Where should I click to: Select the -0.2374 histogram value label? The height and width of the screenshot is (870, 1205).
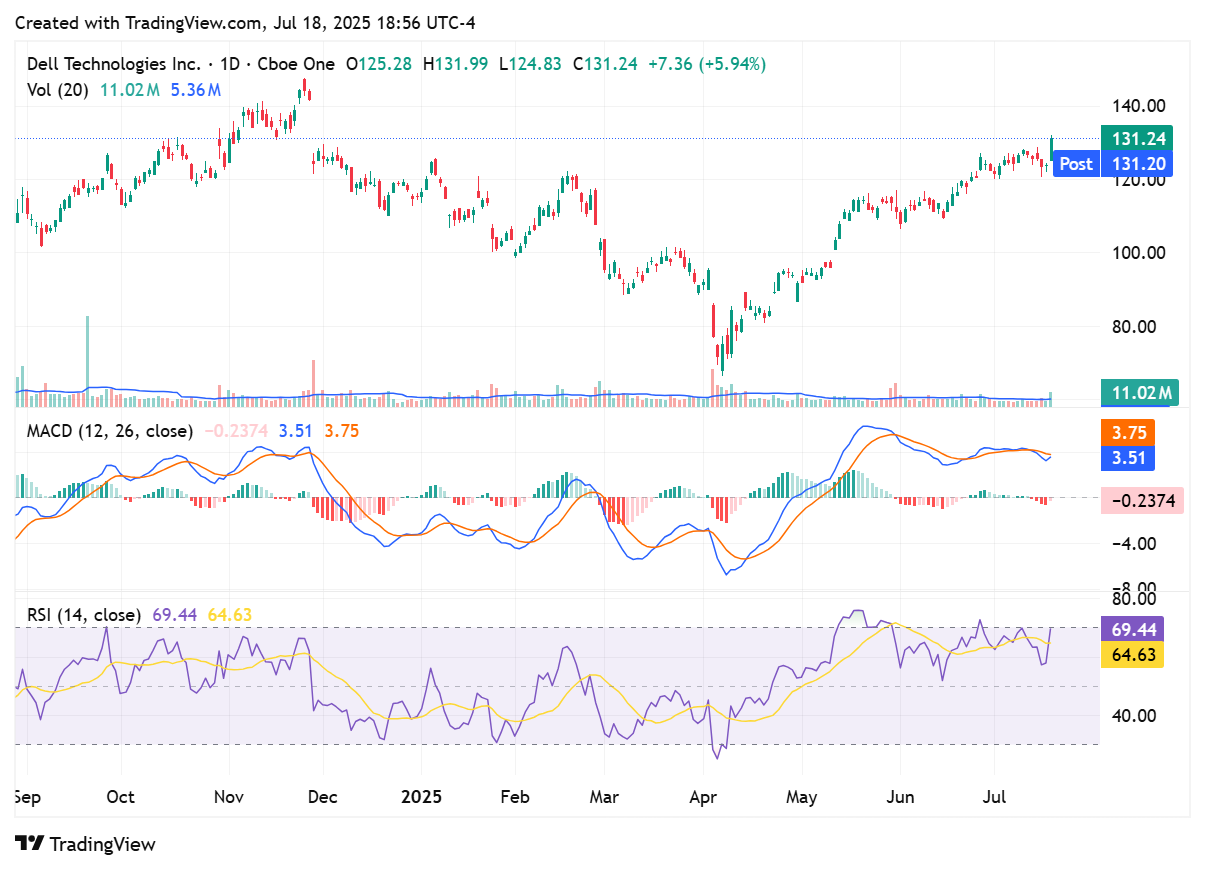(1140, 499)
